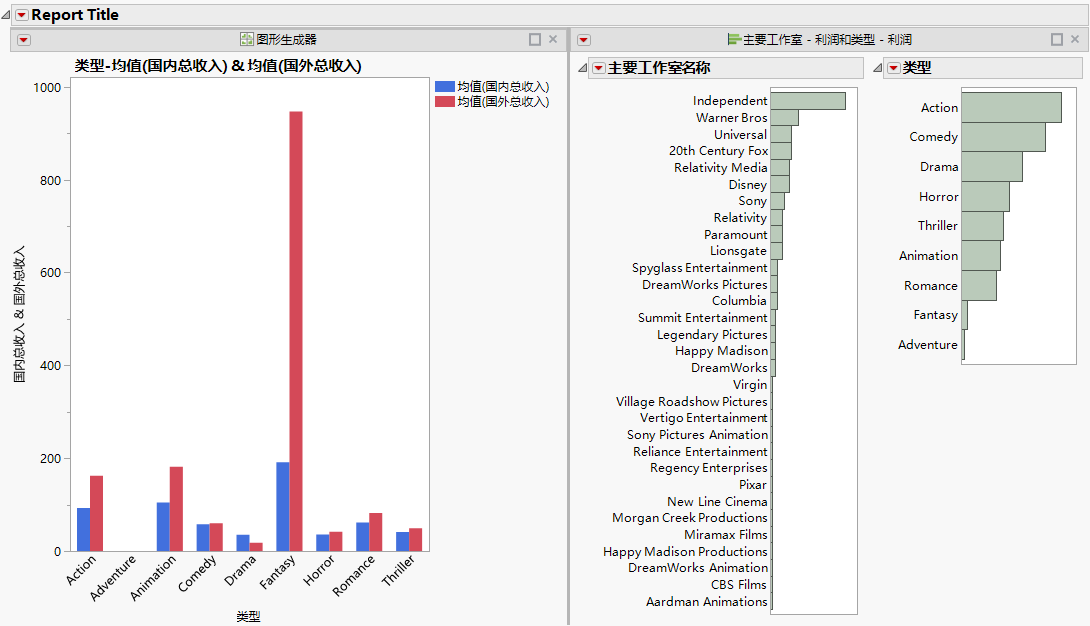Collapse the 主要工作室名称 outline section

pyautogui.click(x=583, y=68)
